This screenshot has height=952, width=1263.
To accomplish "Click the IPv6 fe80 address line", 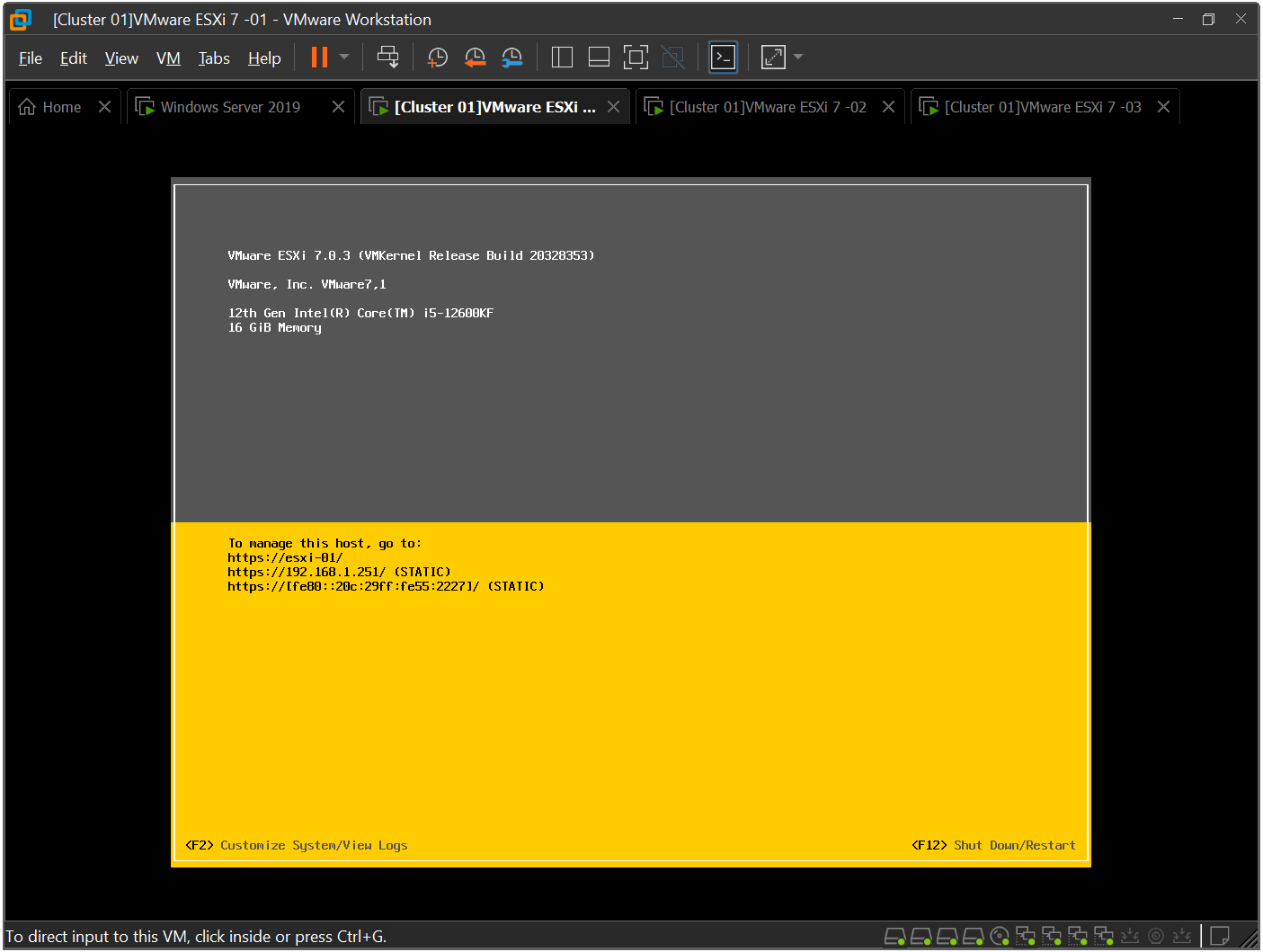I will point(386,586).
